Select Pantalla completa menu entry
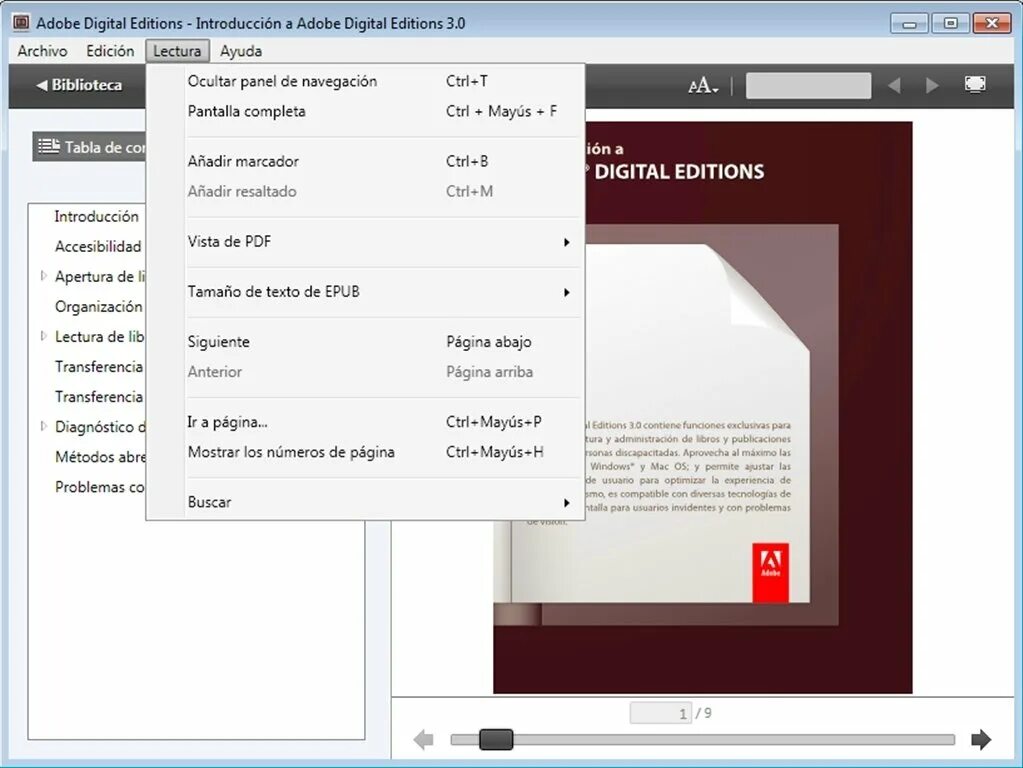Screen dimensions: 1023x768 click(x=365, y=112)
